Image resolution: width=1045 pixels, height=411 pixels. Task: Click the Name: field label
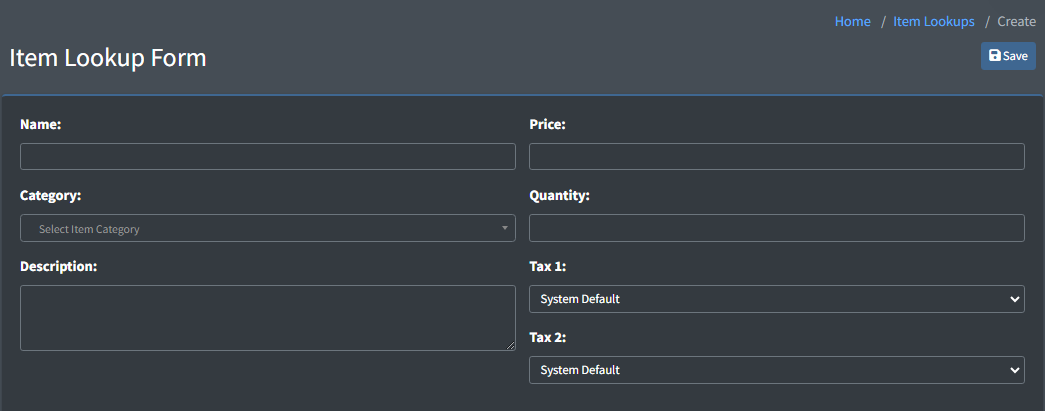coord(41,125)
